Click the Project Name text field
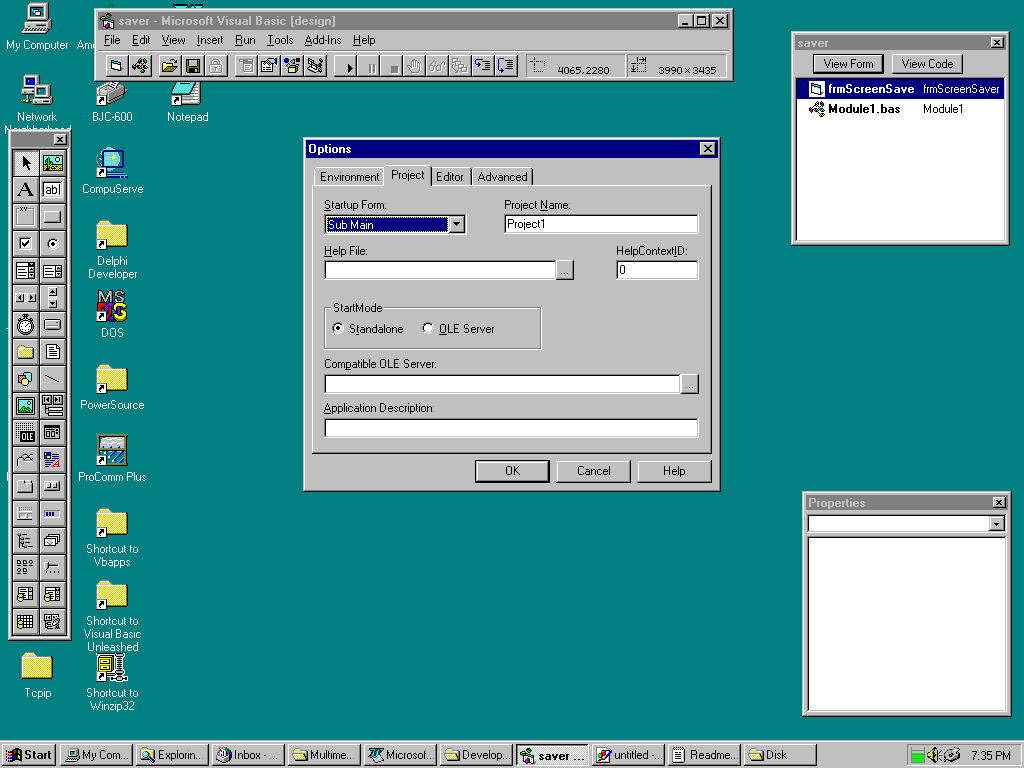This screenshot has width=1024, height=768. [x=600, y=224]
